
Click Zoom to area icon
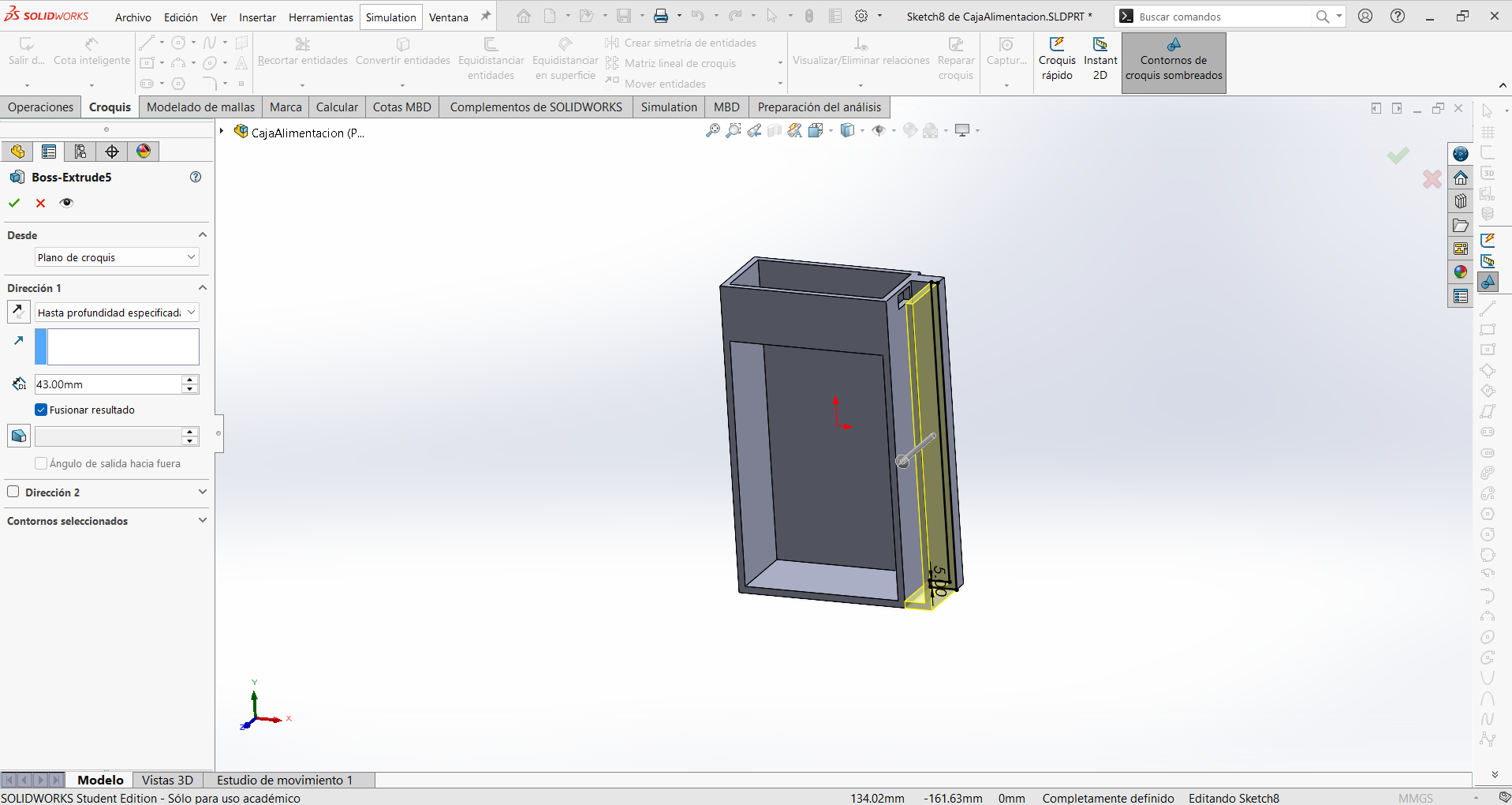click(x=734, y=130)
